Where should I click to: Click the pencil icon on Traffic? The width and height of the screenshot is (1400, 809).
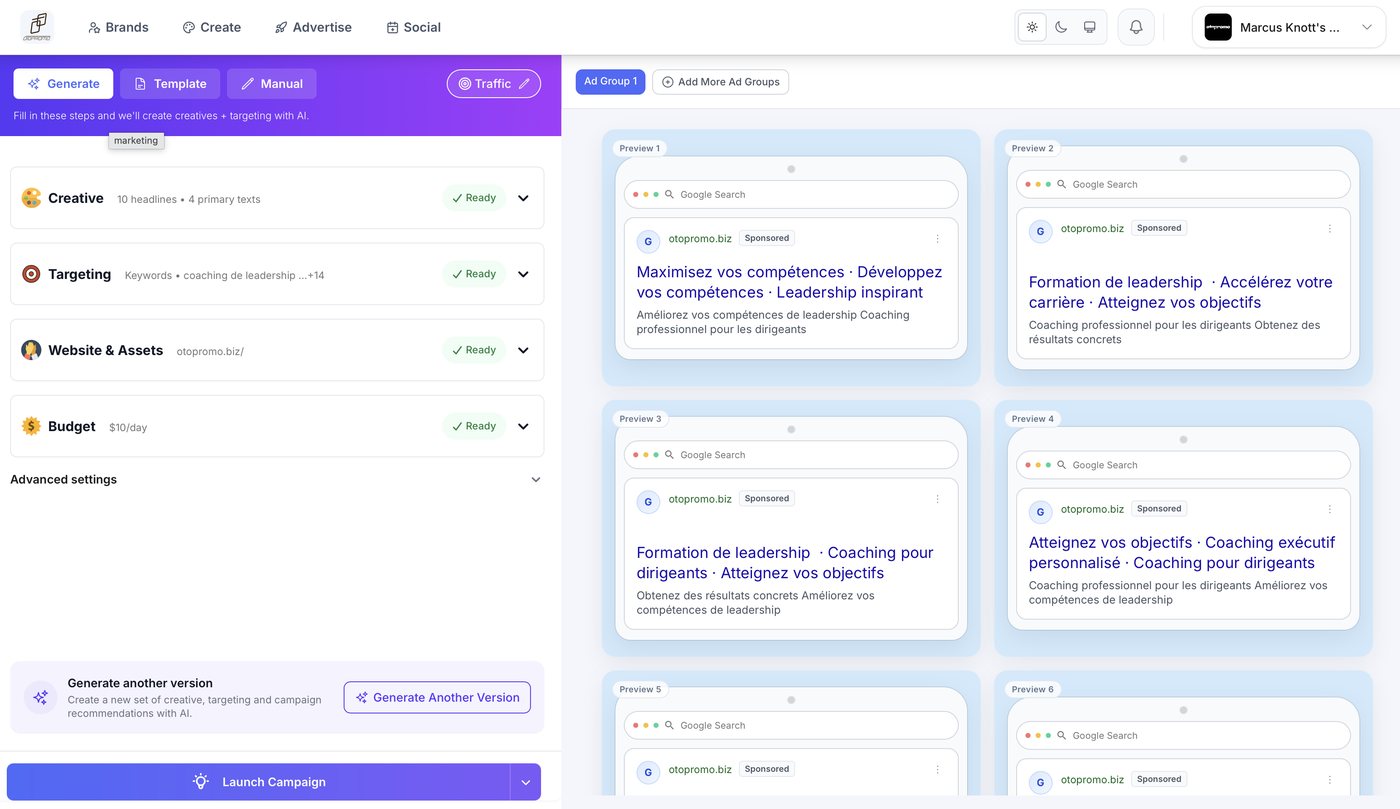[524, 84]
